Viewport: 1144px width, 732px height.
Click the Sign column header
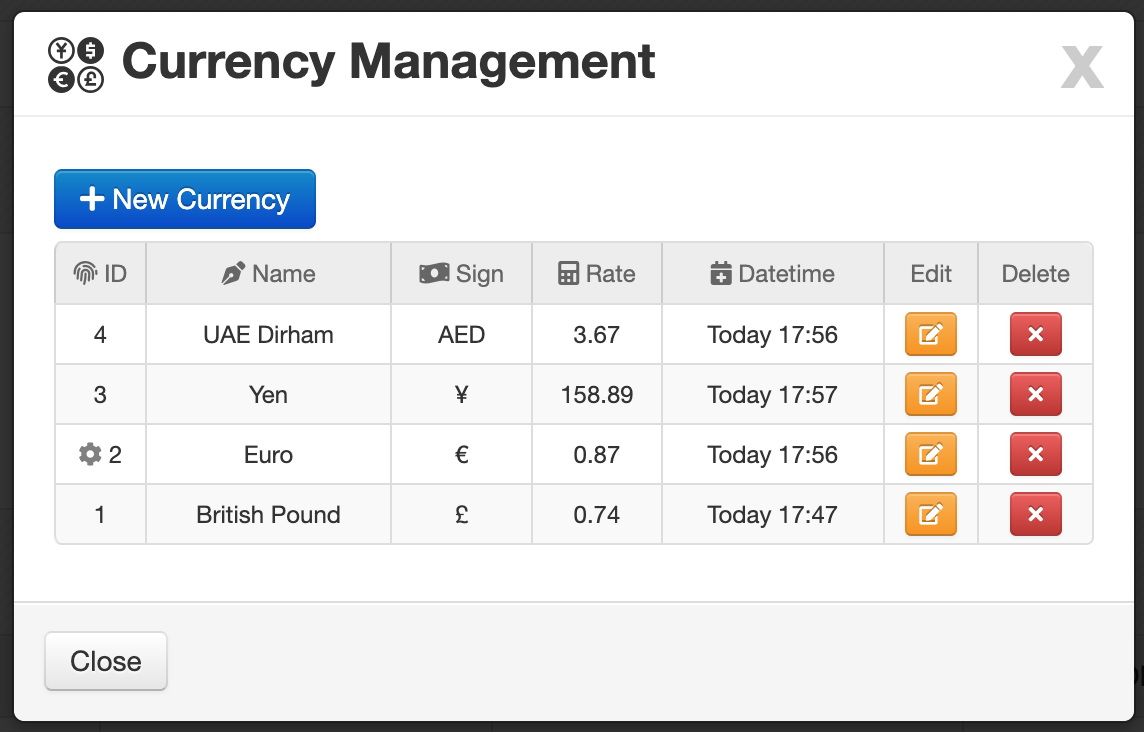(x=461, y=274)
